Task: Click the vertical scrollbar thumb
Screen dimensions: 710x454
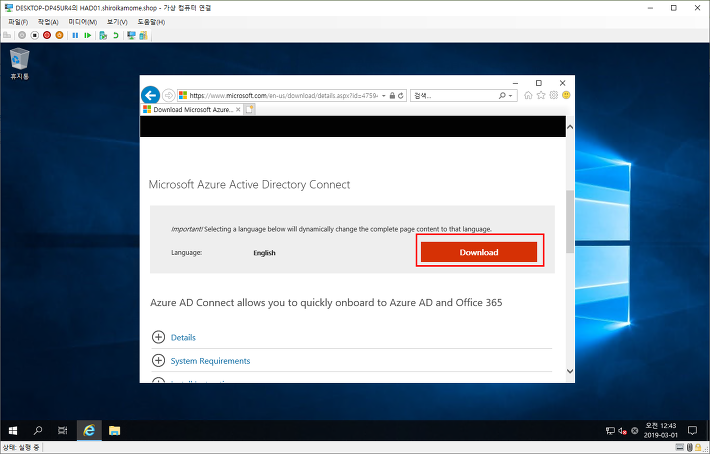Action: tap(570, 221)
